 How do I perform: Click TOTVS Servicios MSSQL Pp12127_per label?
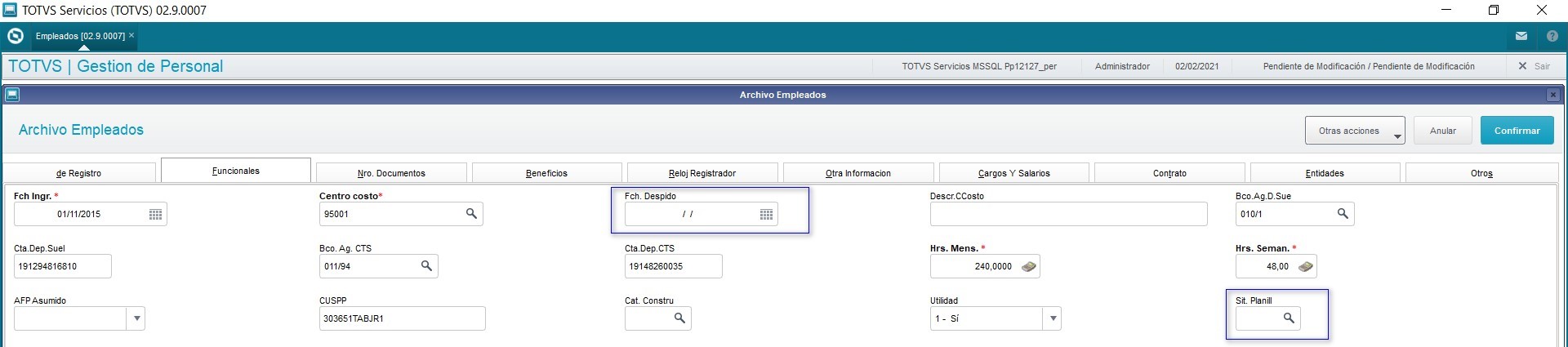tap(979, 66)
